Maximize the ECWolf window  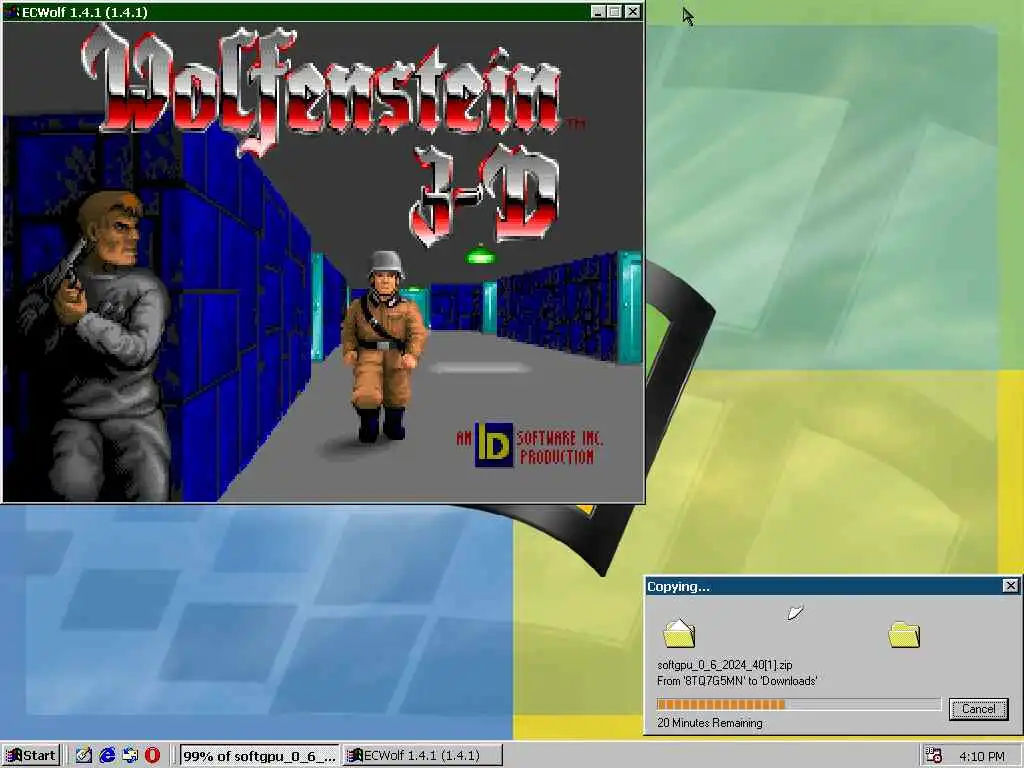click(x=615, y=12)
